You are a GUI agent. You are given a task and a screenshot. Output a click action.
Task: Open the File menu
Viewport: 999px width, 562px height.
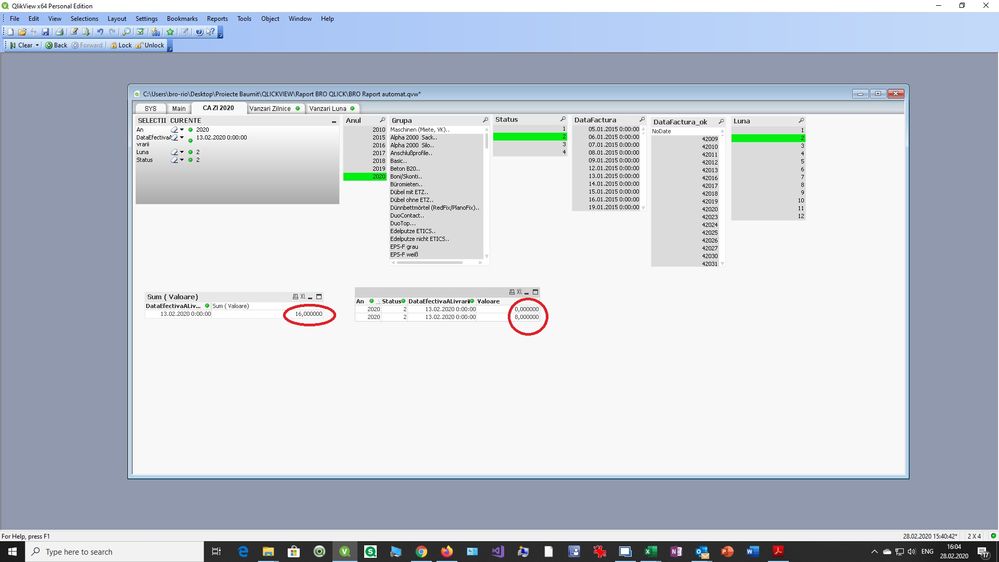pos(14,18)
